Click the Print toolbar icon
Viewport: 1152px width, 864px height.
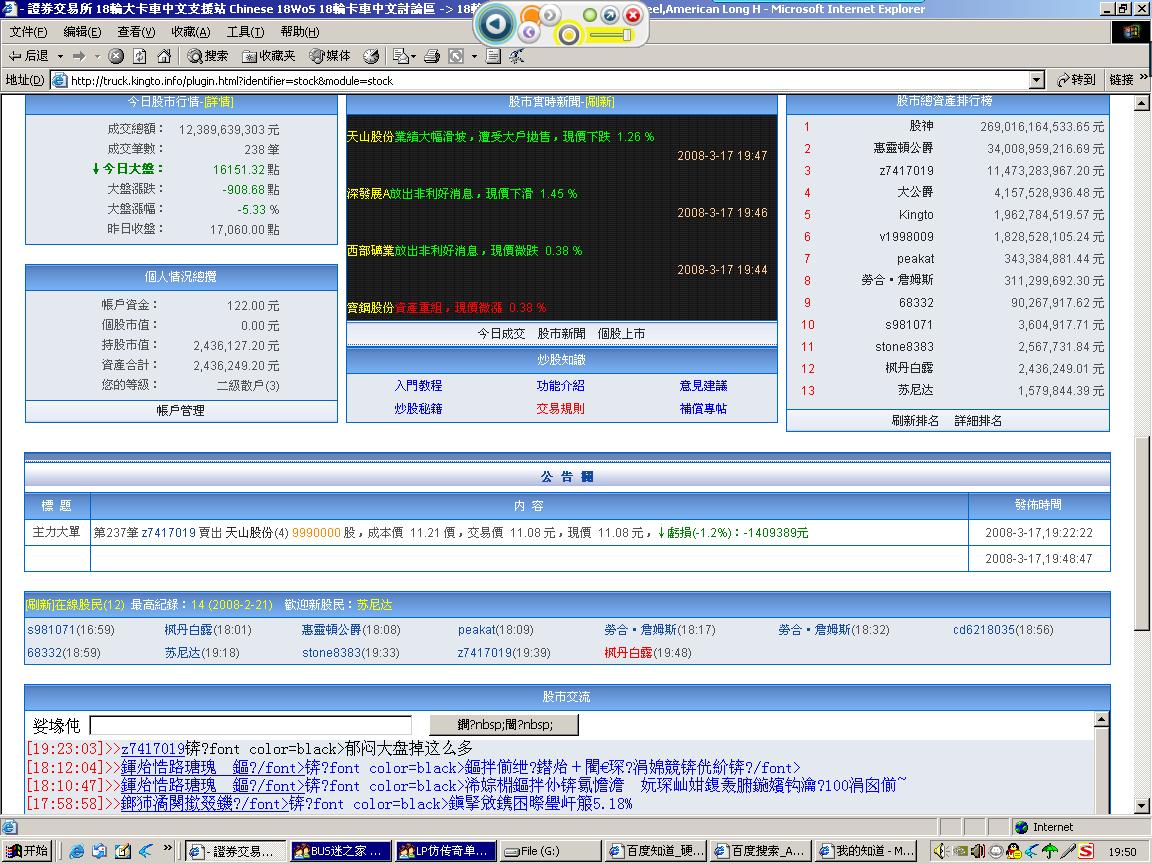tap(432, 56)
